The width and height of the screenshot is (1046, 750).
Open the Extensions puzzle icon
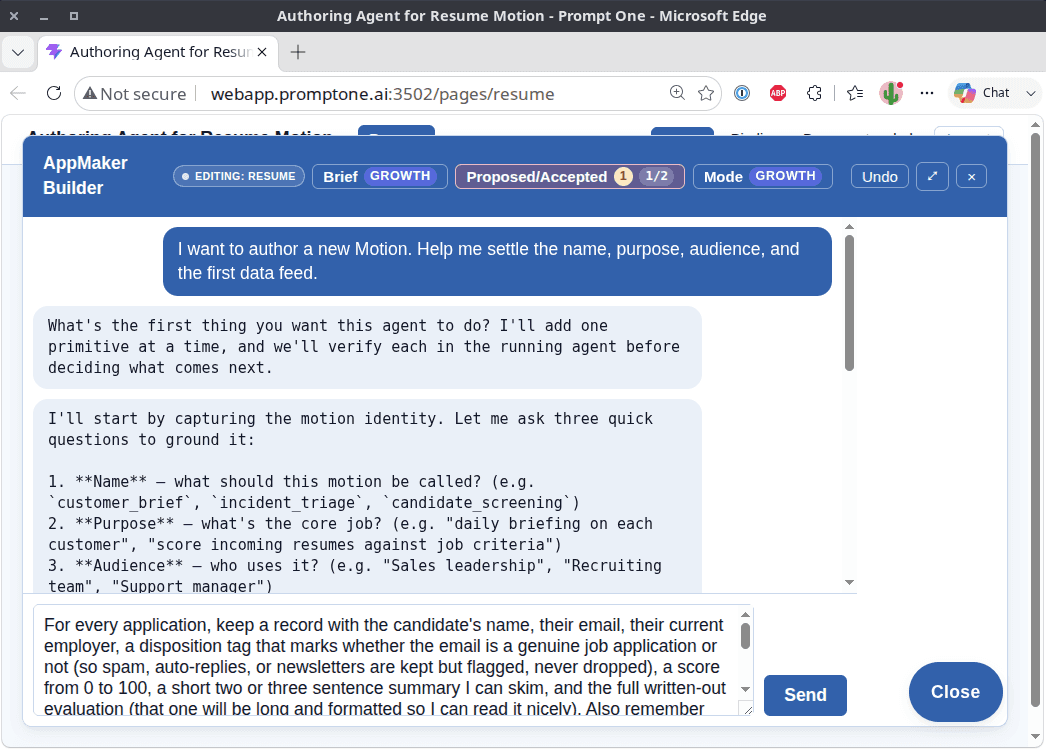pyautogui.click(x=814, y=93)
